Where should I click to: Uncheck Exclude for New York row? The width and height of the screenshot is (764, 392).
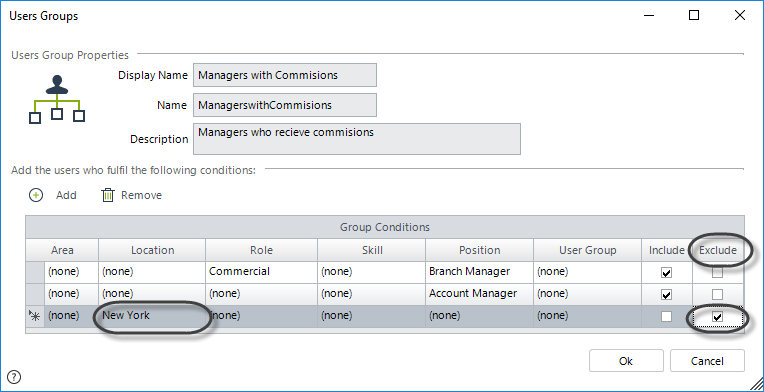[717, 317]
